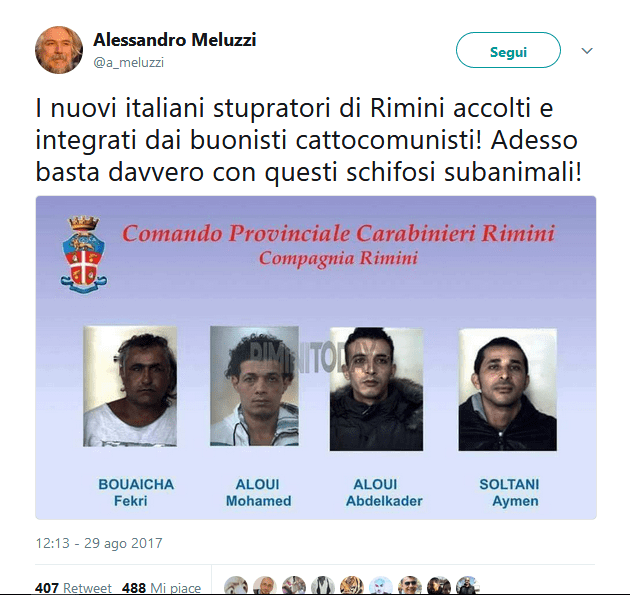The image size is (630, 595).
Task: Click the Segui follow button
Action: coord(508,50)
